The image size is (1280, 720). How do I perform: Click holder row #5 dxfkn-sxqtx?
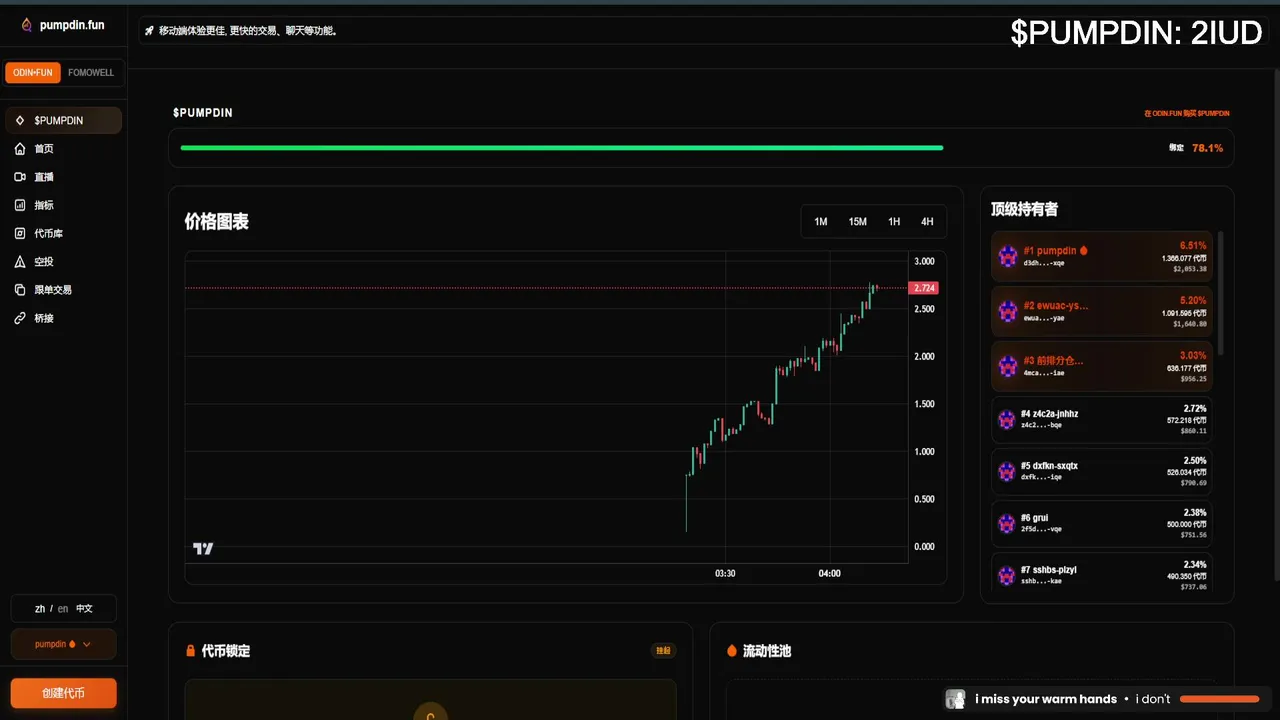[1102, 471]
